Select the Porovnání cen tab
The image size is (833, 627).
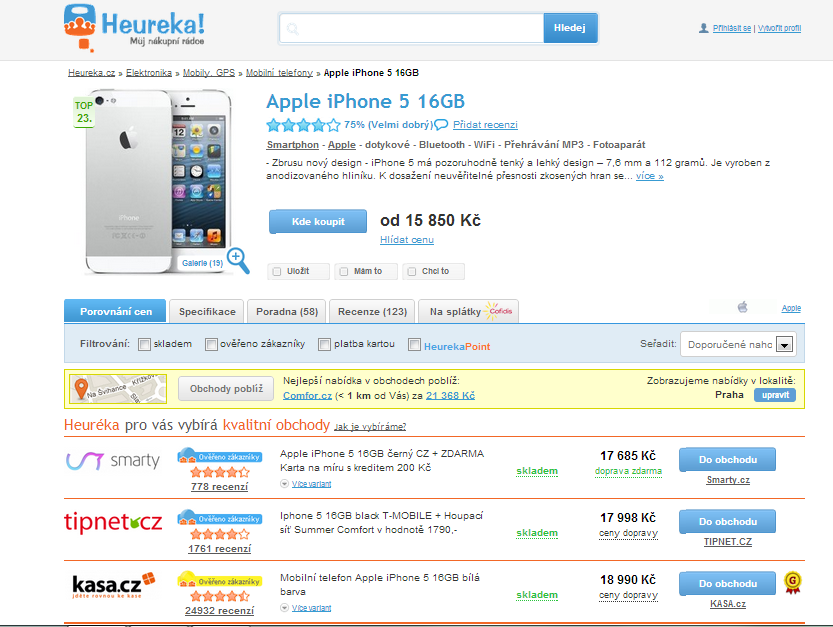[x=115, y=311]
